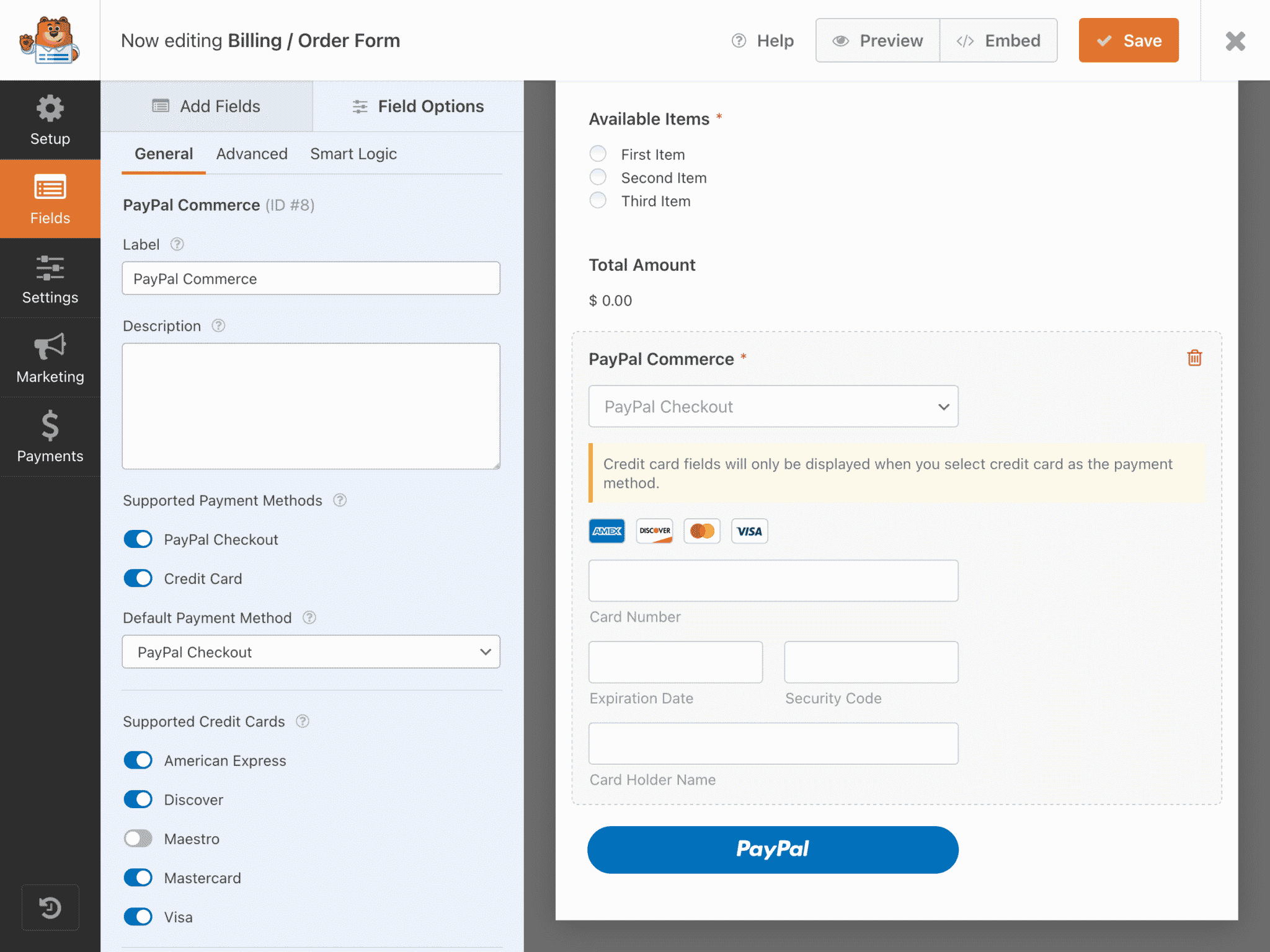This screenshot has width=1270, height=952.
Task: Select the Fields panel icon
Action: click(50, 199)
